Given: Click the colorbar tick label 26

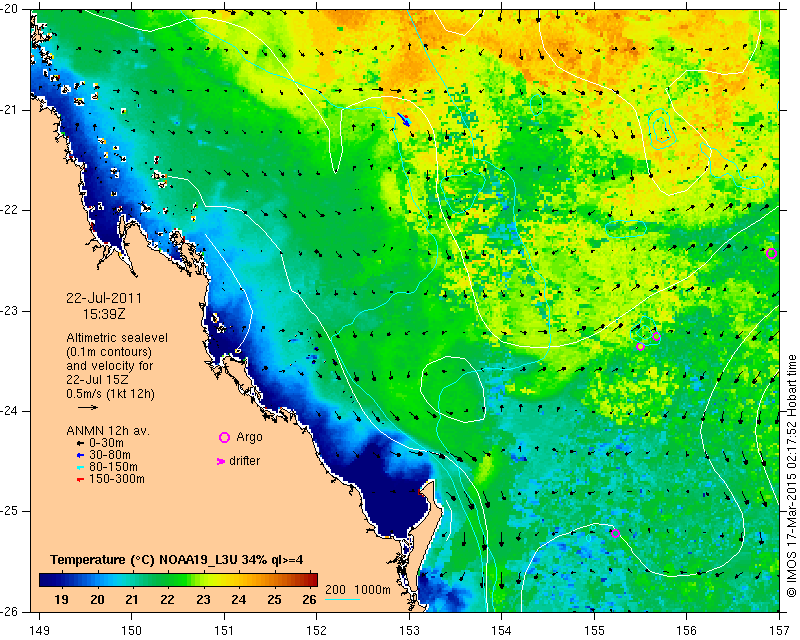Looking at the screenshot, I should coord(309,600).
